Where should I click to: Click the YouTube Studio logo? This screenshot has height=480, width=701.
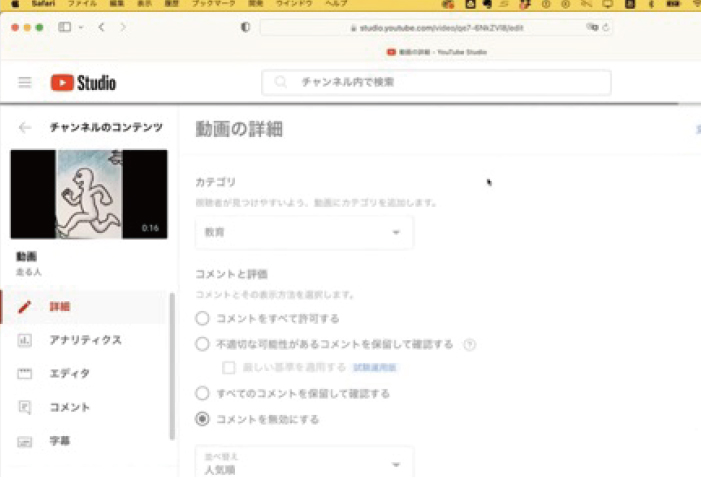pyautogui.click(x=83, y=83)
